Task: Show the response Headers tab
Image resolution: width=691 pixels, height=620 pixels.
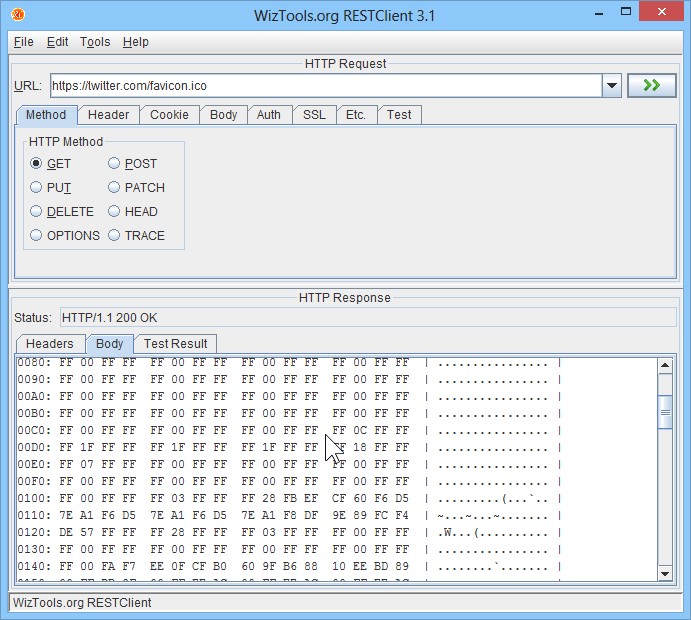Action: [50, 344]
